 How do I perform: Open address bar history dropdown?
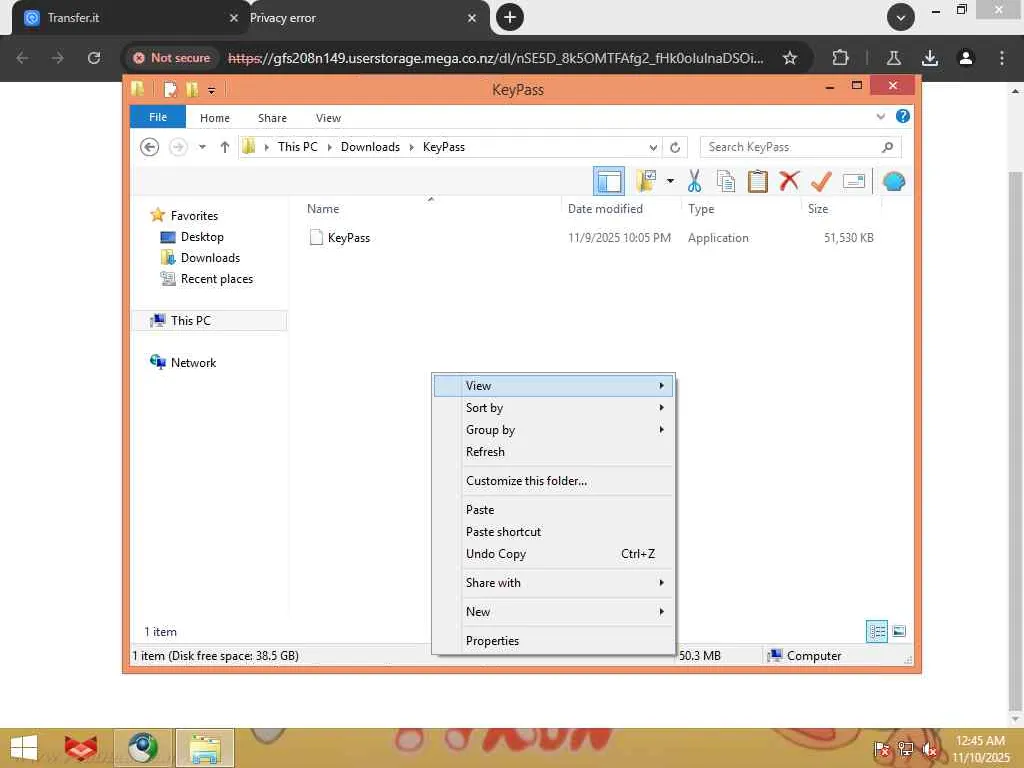[x=653, y=148]
